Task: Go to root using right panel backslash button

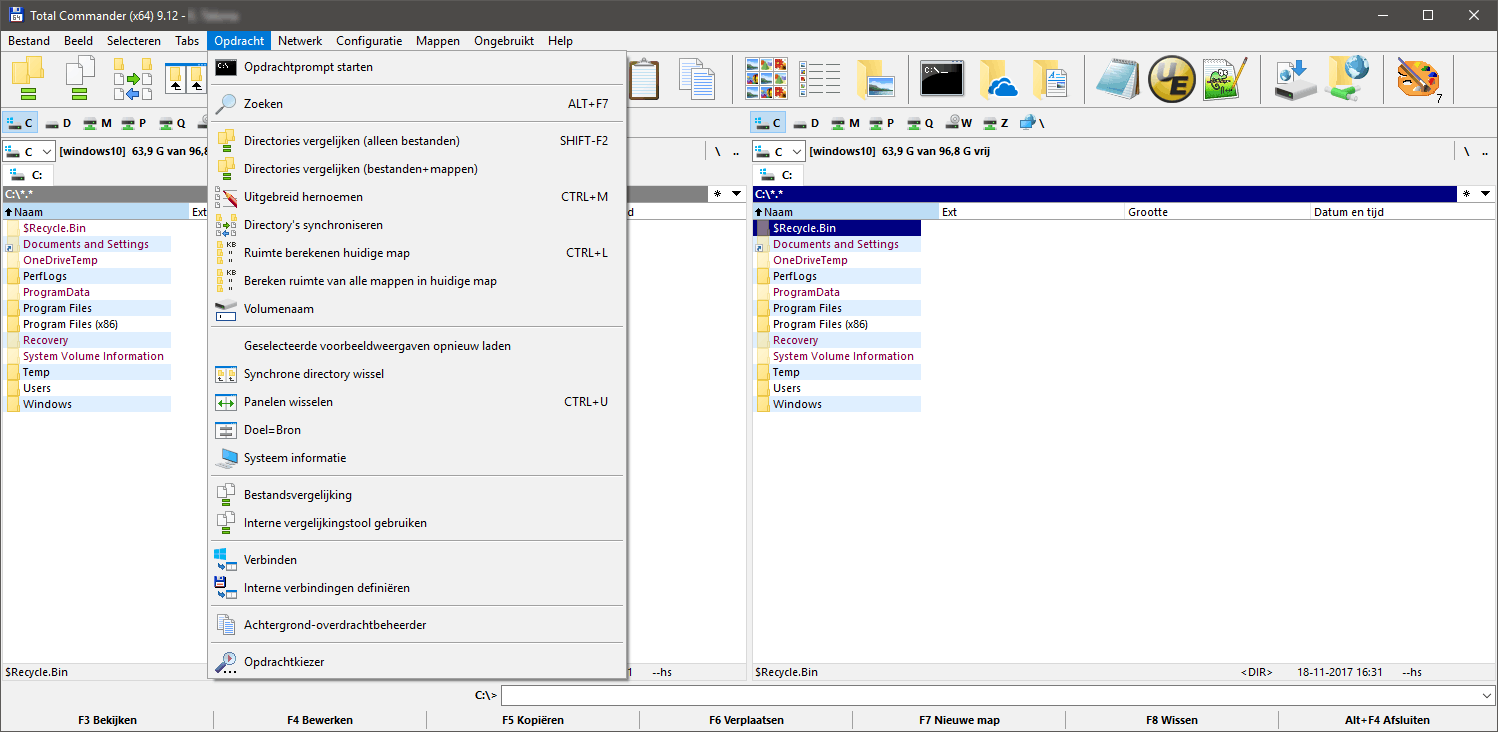Action: pyautogui.click(x=1466, y=152)
